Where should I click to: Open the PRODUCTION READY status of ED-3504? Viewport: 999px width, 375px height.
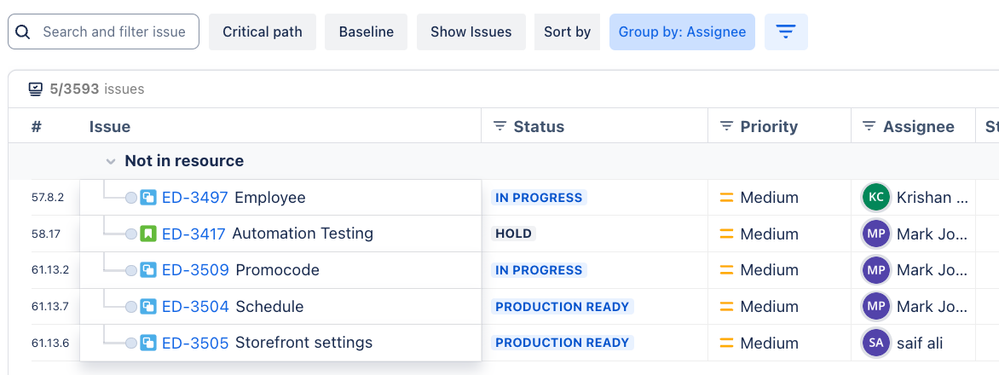[563, 307]
